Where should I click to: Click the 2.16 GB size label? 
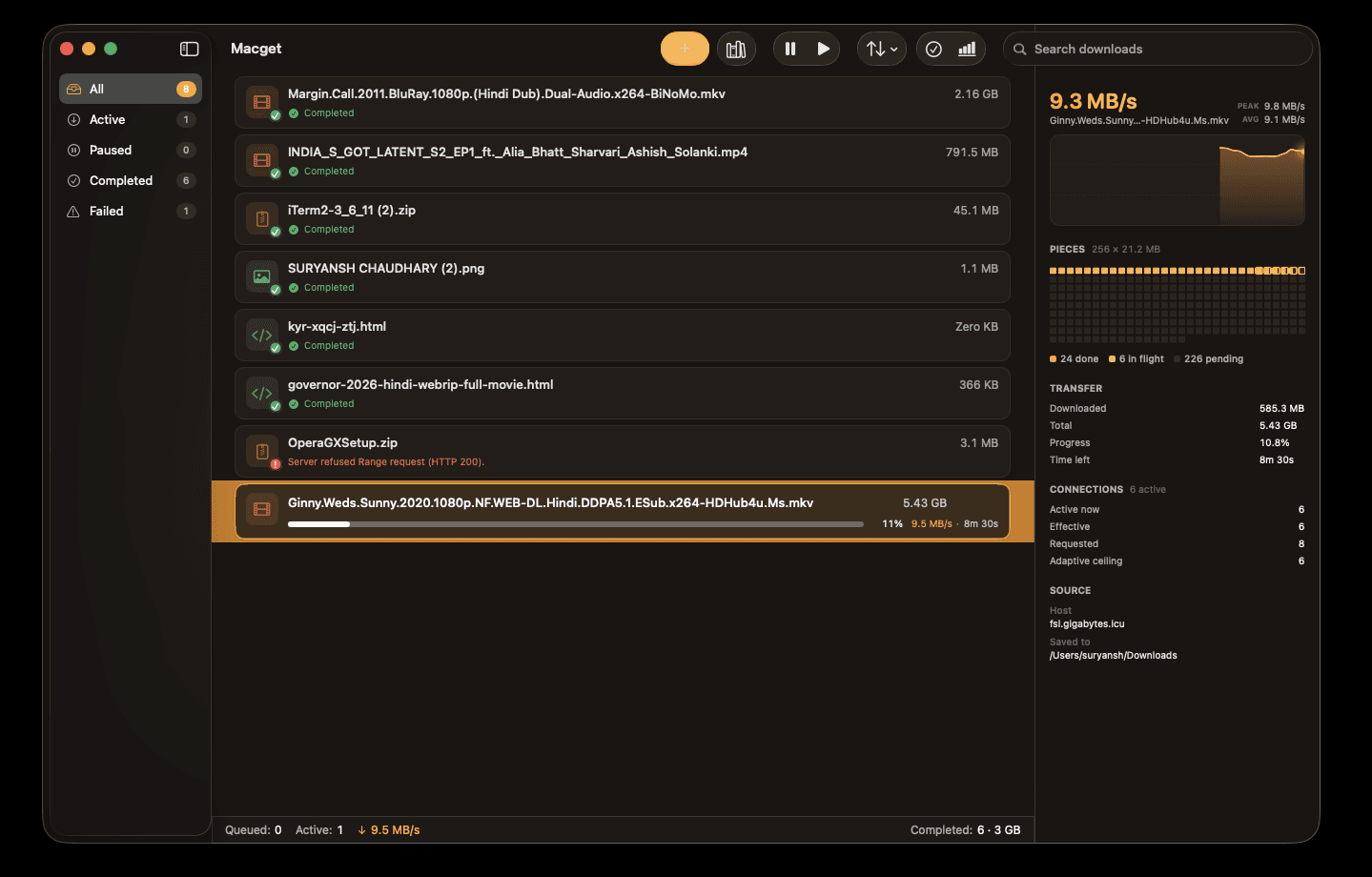pyautogui.click(x=976, y=93)
